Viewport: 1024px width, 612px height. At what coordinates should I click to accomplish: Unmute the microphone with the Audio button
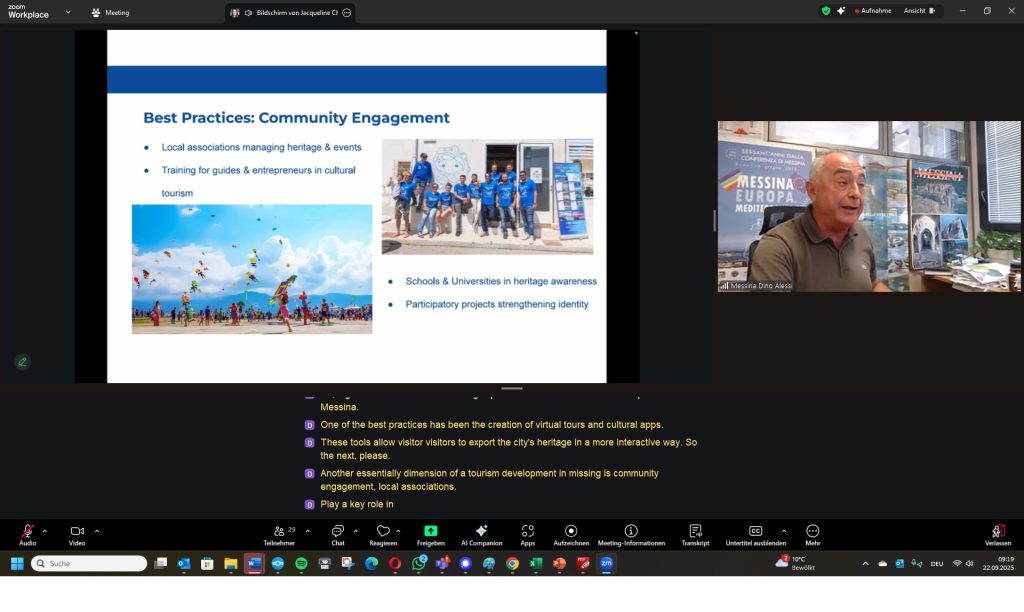(x=27, y=531)
